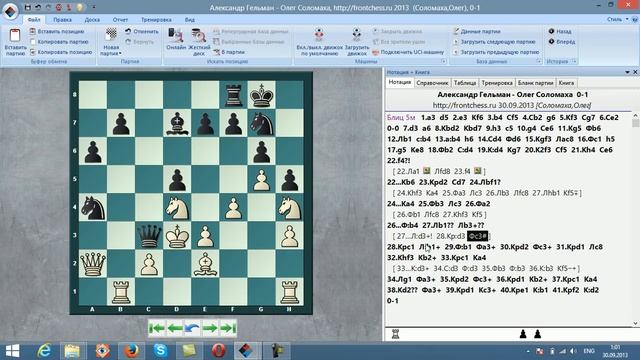Click the highlighted move Фc3# in notation

point(477,236)
